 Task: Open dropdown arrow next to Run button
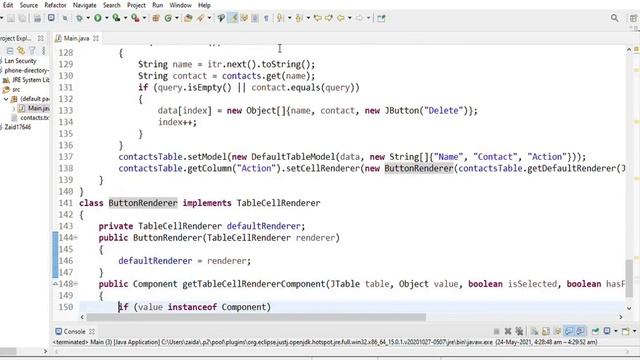click(107, 18)
